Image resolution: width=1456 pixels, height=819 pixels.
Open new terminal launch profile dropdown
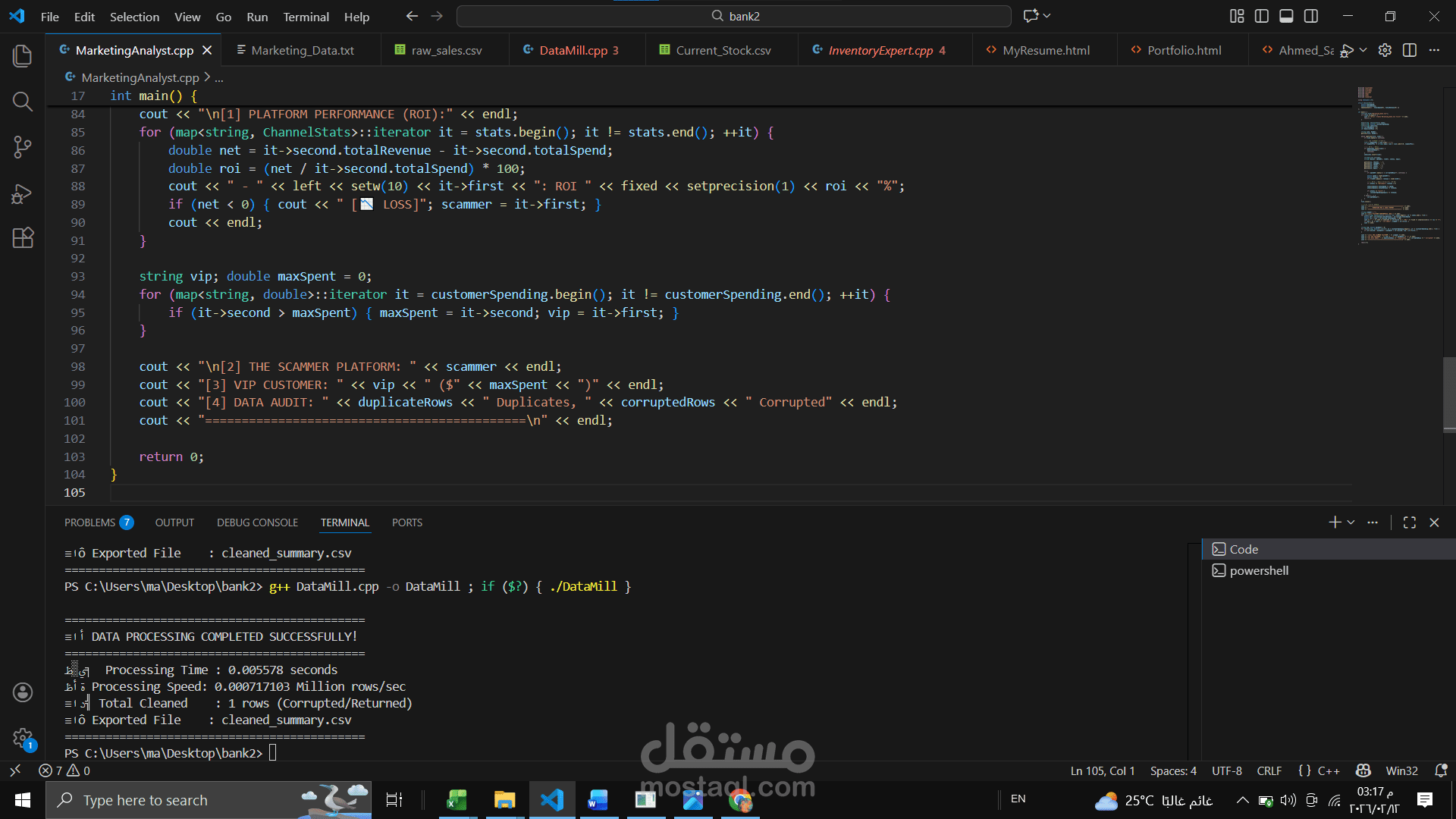[1351, 522]
